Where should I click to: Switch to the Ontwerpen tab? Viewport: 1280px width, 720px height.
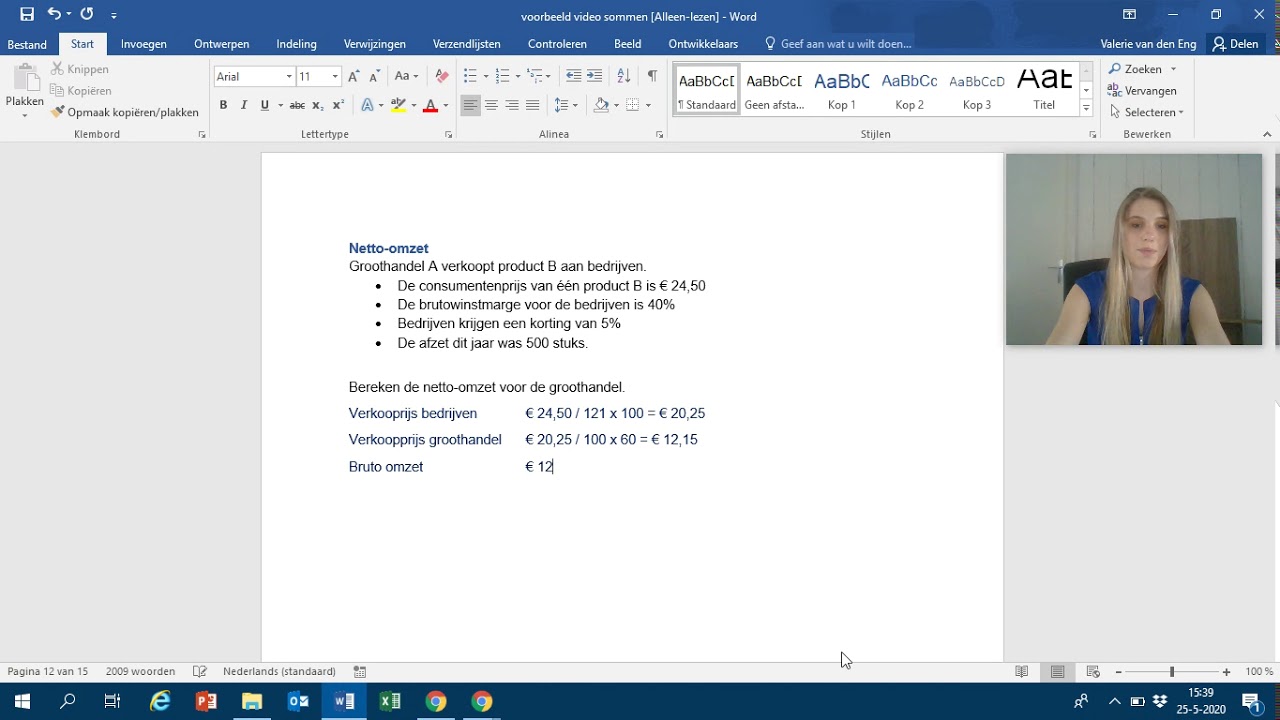[222, 44]
